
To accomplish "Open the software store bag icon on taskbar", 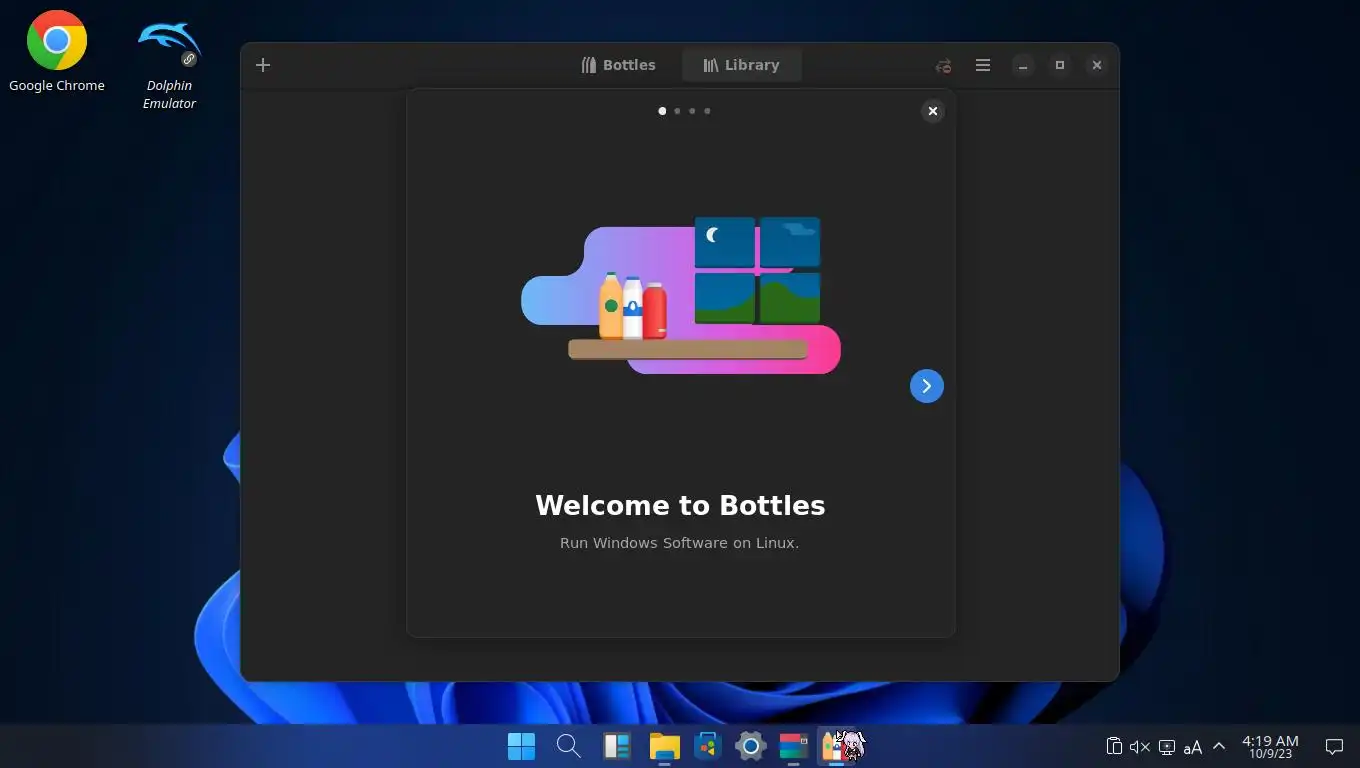I will click(x=708, y=746).
